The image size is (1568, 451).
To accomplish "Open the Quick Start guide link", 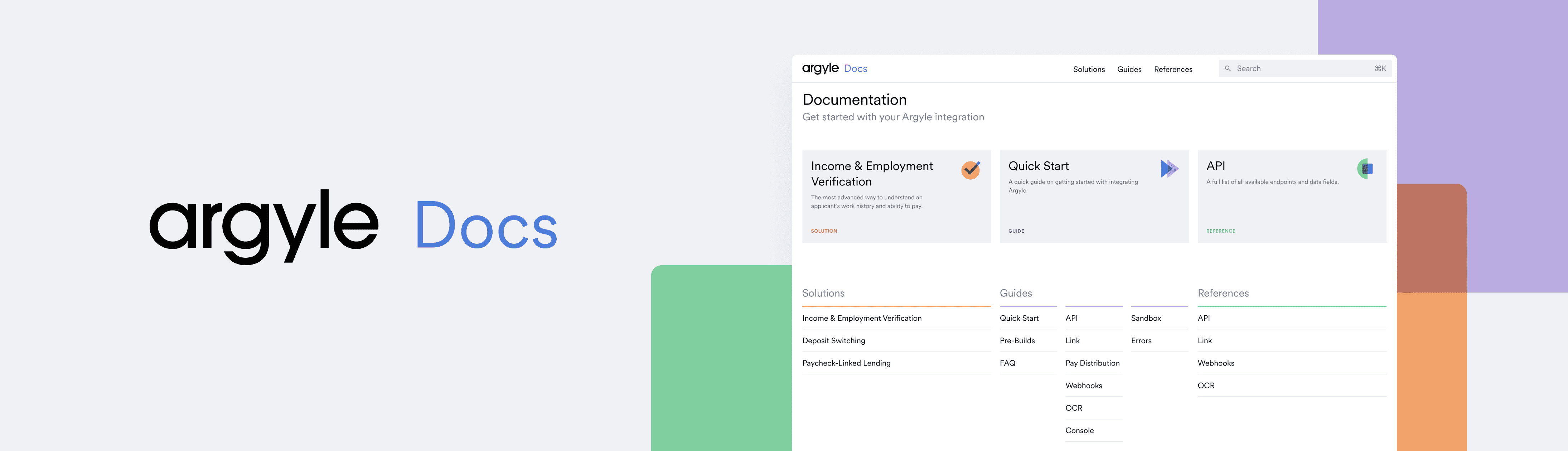I will click(1019, 318).
